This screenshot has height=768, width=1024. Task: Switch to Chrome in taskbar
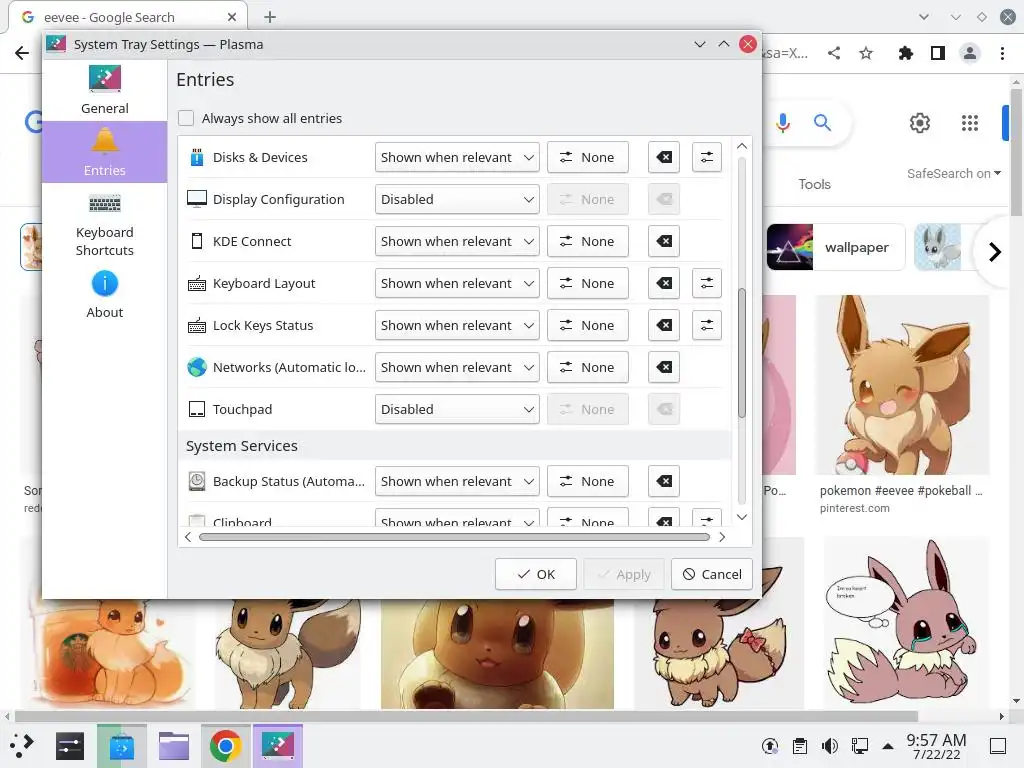[x=225, y=745]
